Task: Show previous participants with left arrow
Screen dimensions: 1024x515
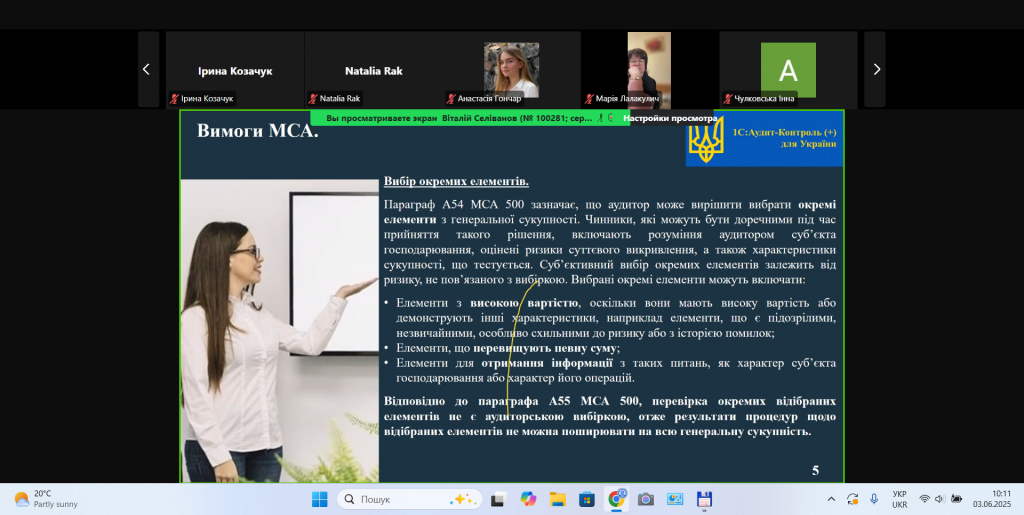Action: (148, 69)
